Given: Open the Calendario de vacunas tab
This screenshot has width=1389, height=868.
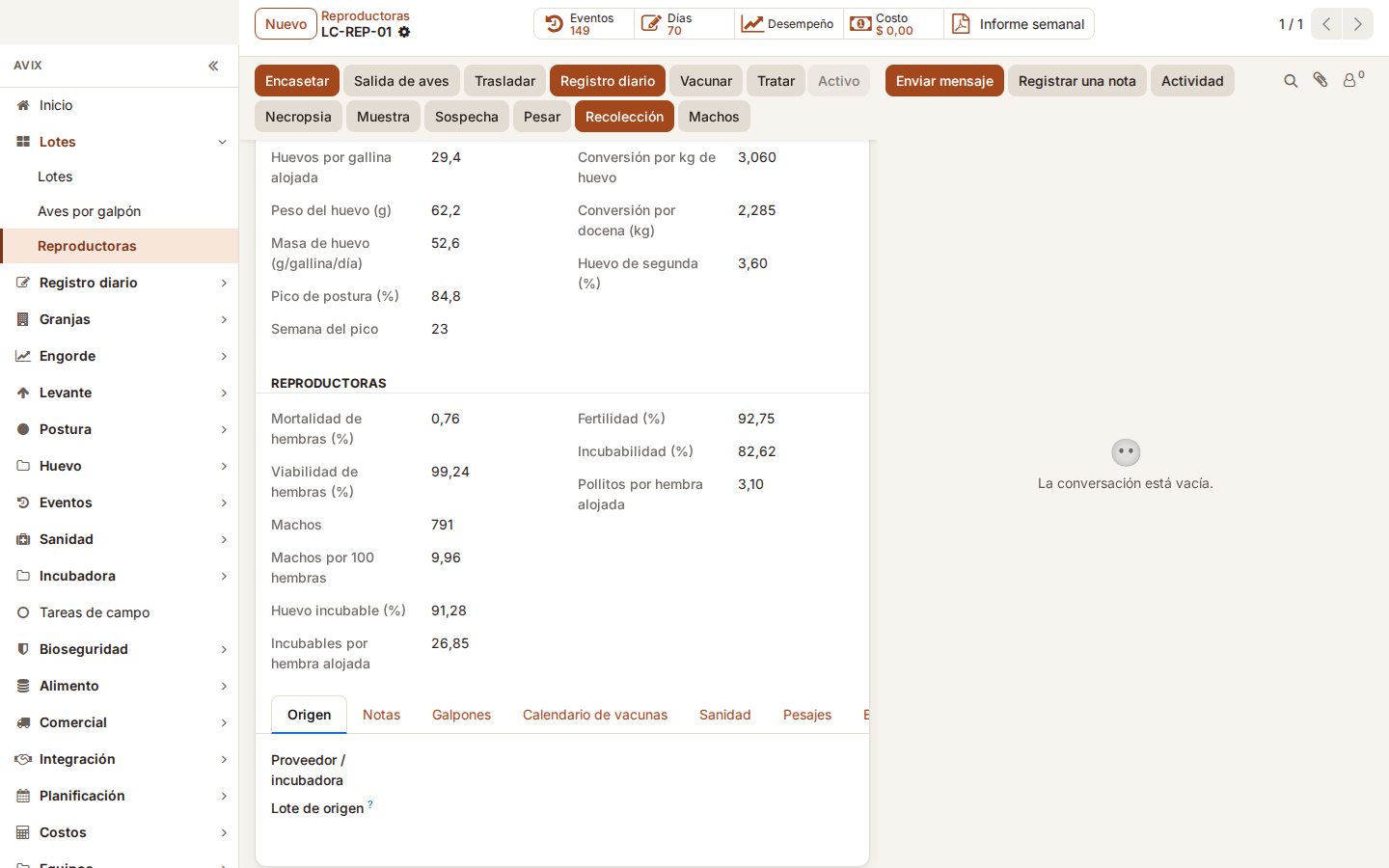Looking at the screenshot, I should 595,715.
